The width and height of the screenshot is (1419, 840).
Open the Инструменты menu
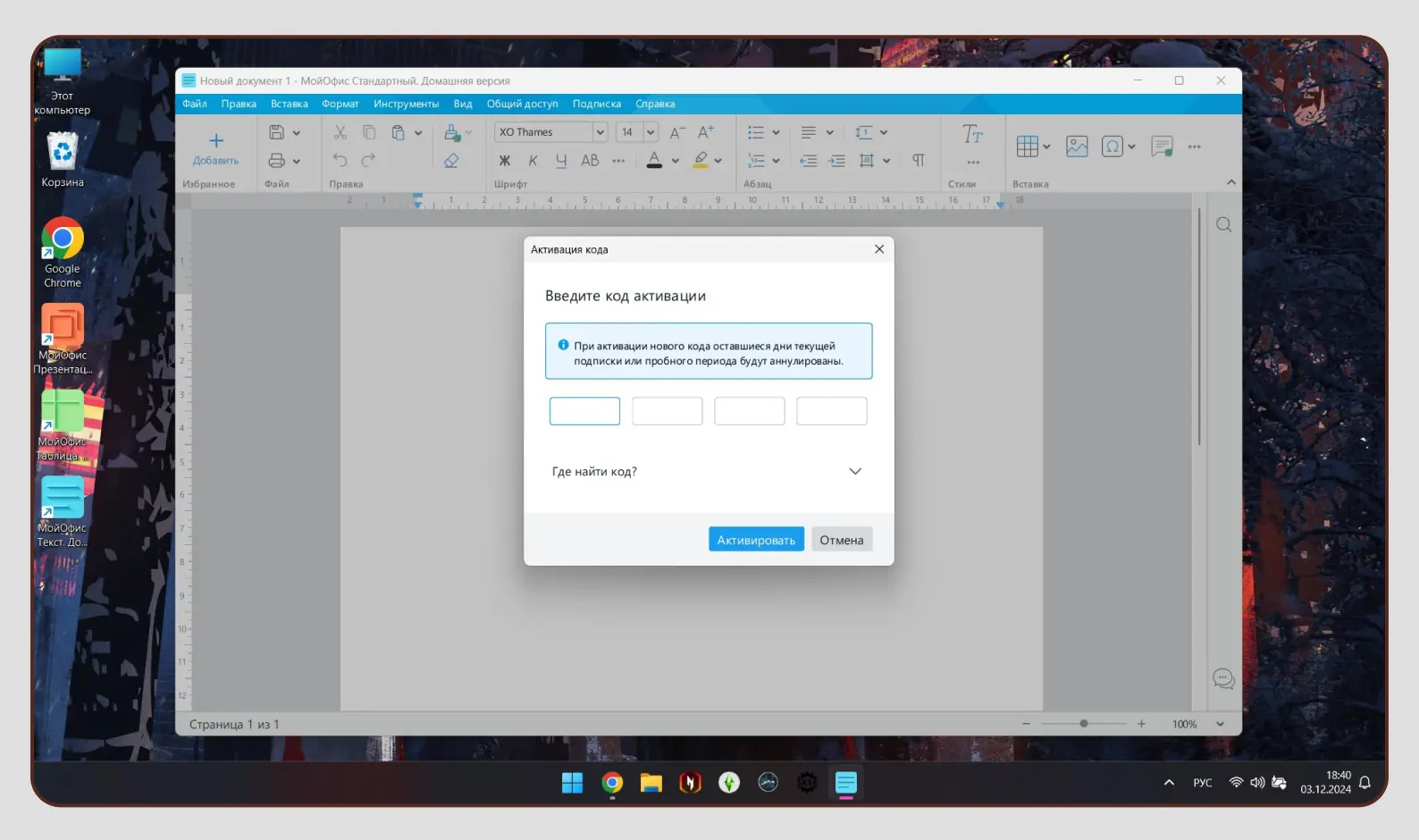[407, 105]
